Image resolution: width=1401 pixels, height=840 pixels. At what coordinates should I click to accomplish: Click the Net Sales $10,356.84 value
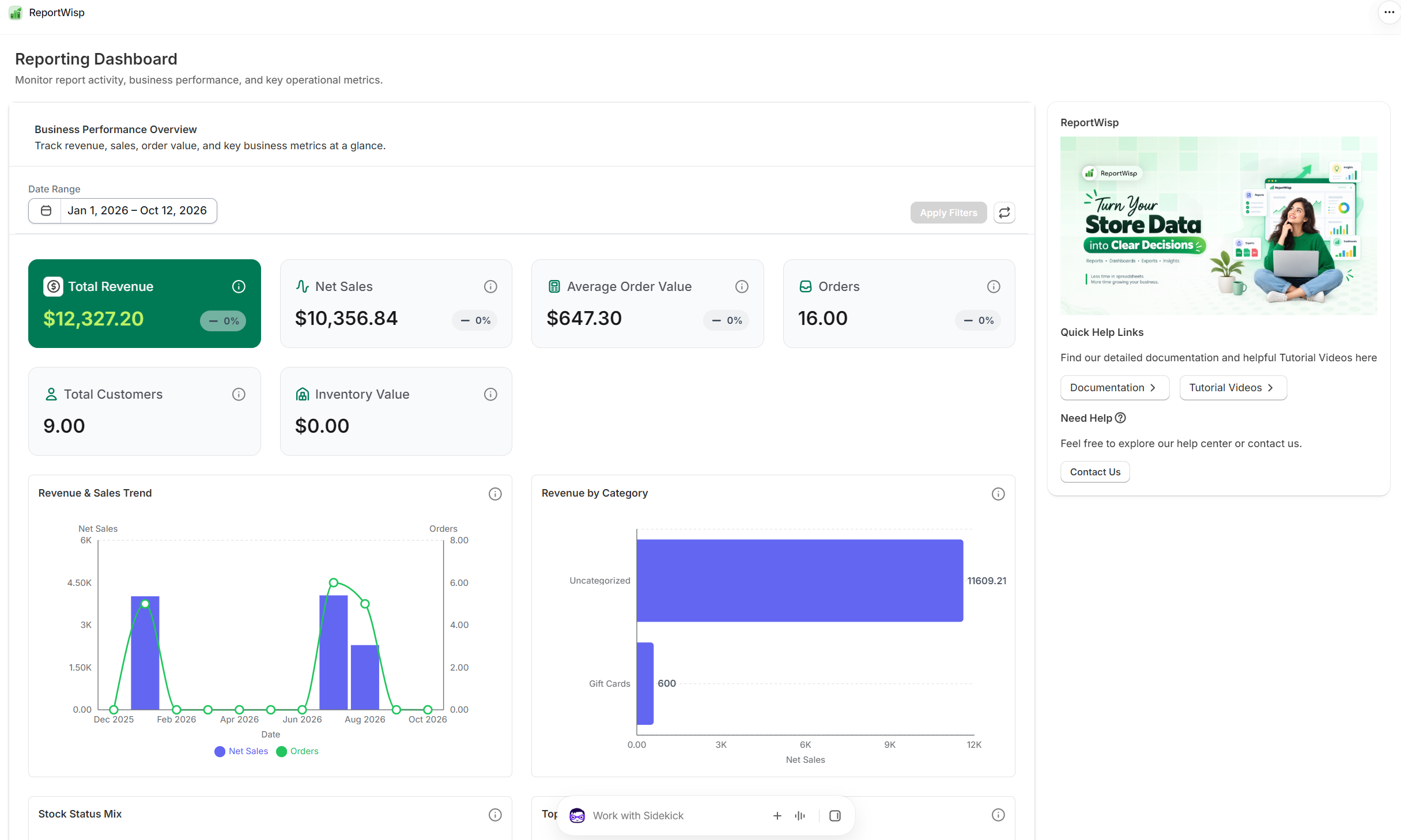(346, 319)
